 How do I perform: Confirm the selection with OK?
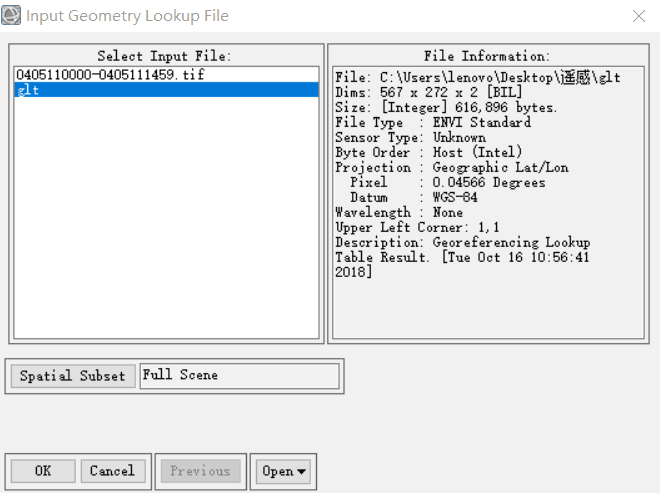[43, 471]
